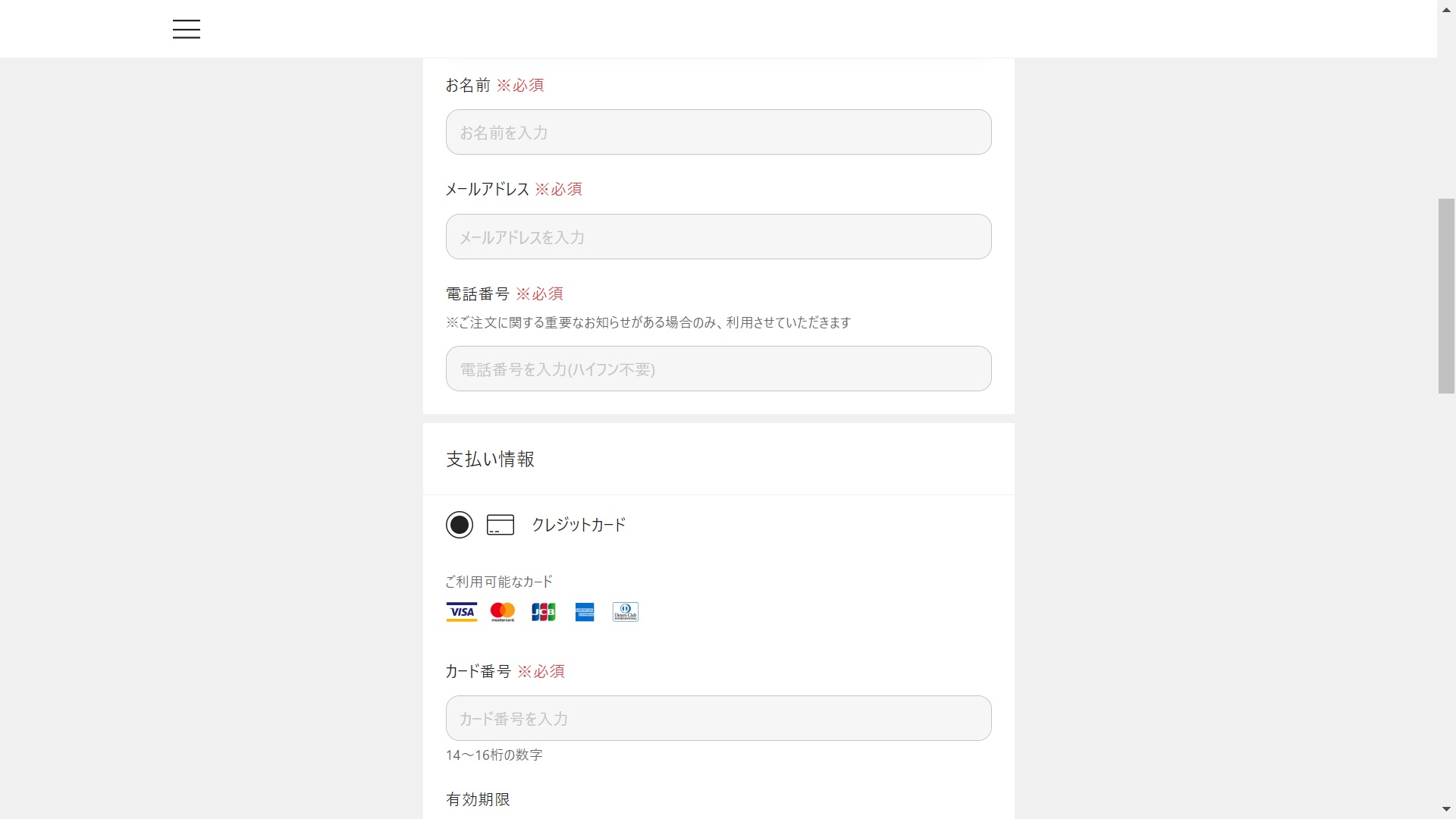Viewport: 1456px width, 819px height.
Task: Click the phone number input field
Action: click(718, 369)
